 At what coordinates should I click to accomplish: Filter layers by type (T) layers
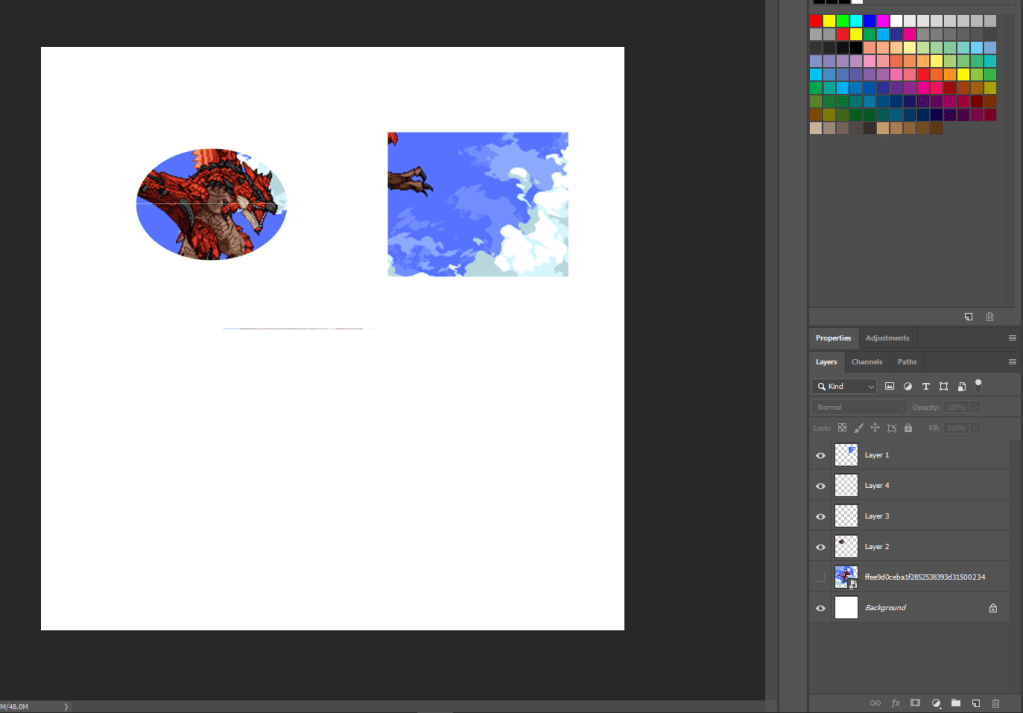tap(925, 386)
